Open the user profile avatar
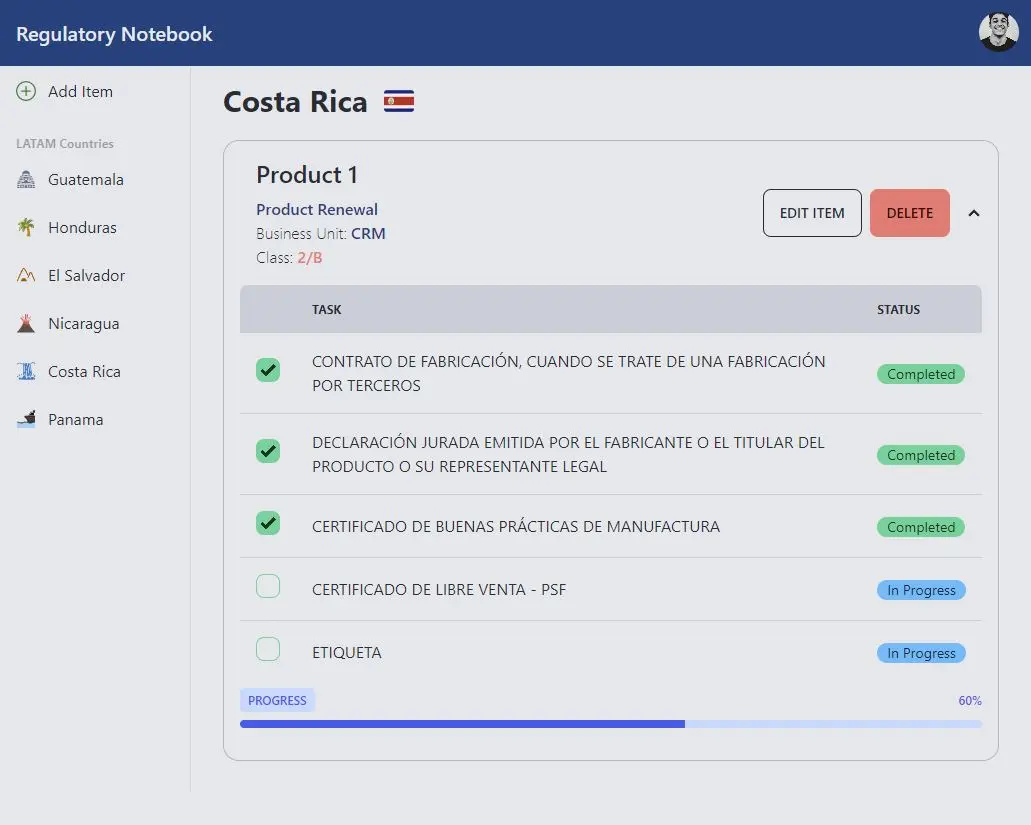This screenshot has width=1031, height=825. click(x=998, y=33)
